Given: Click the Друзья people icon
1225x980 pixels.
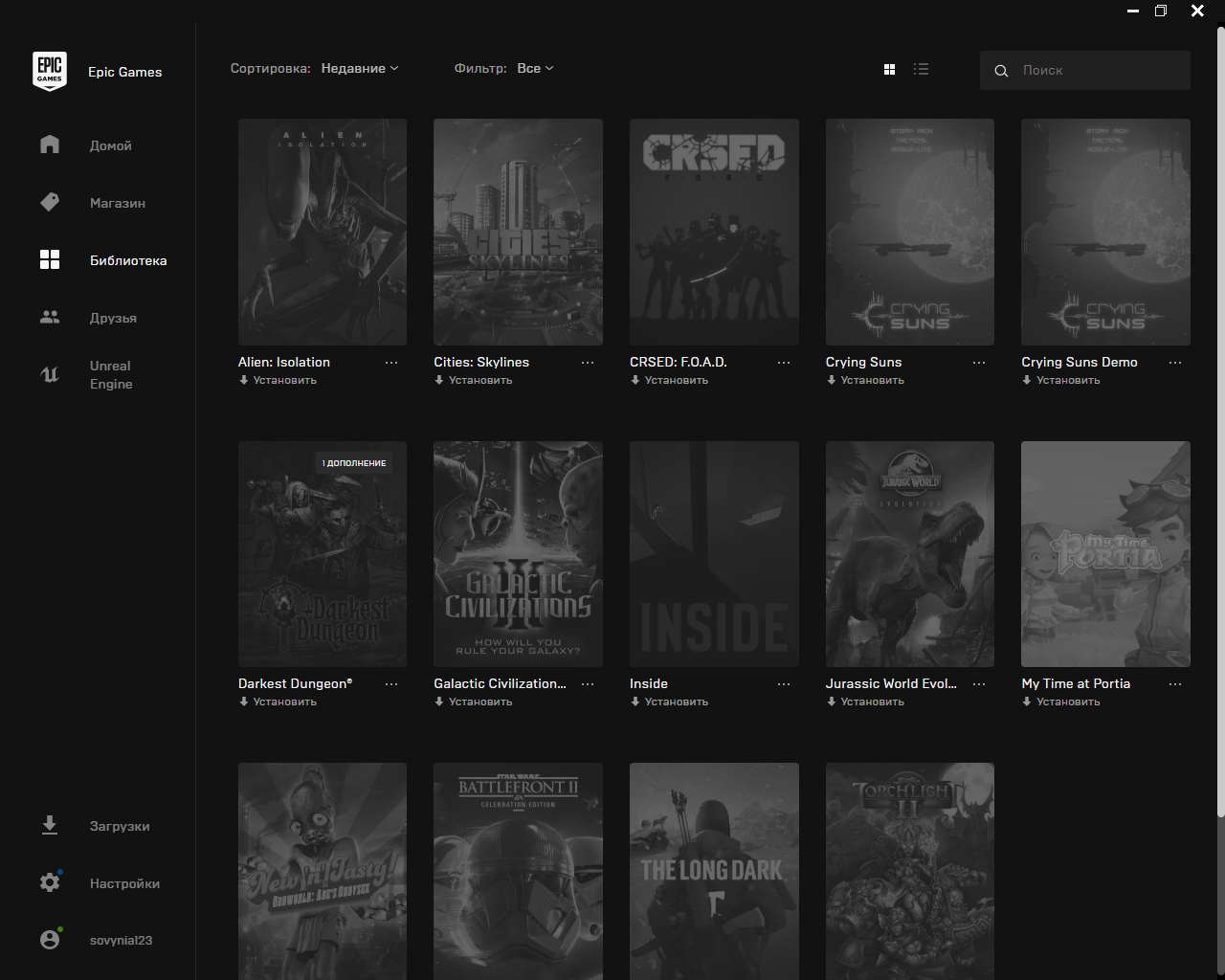Looking at the screenshot, I should [50, 317].
